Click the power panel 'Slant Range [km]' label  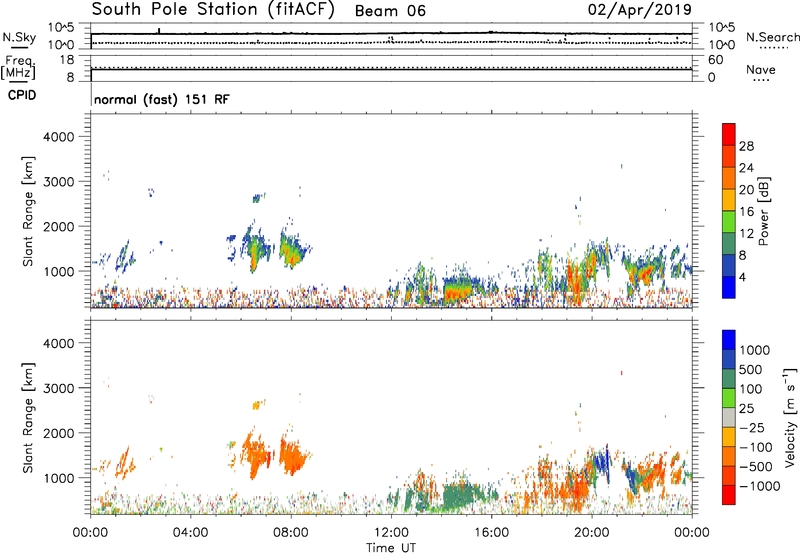28,211
